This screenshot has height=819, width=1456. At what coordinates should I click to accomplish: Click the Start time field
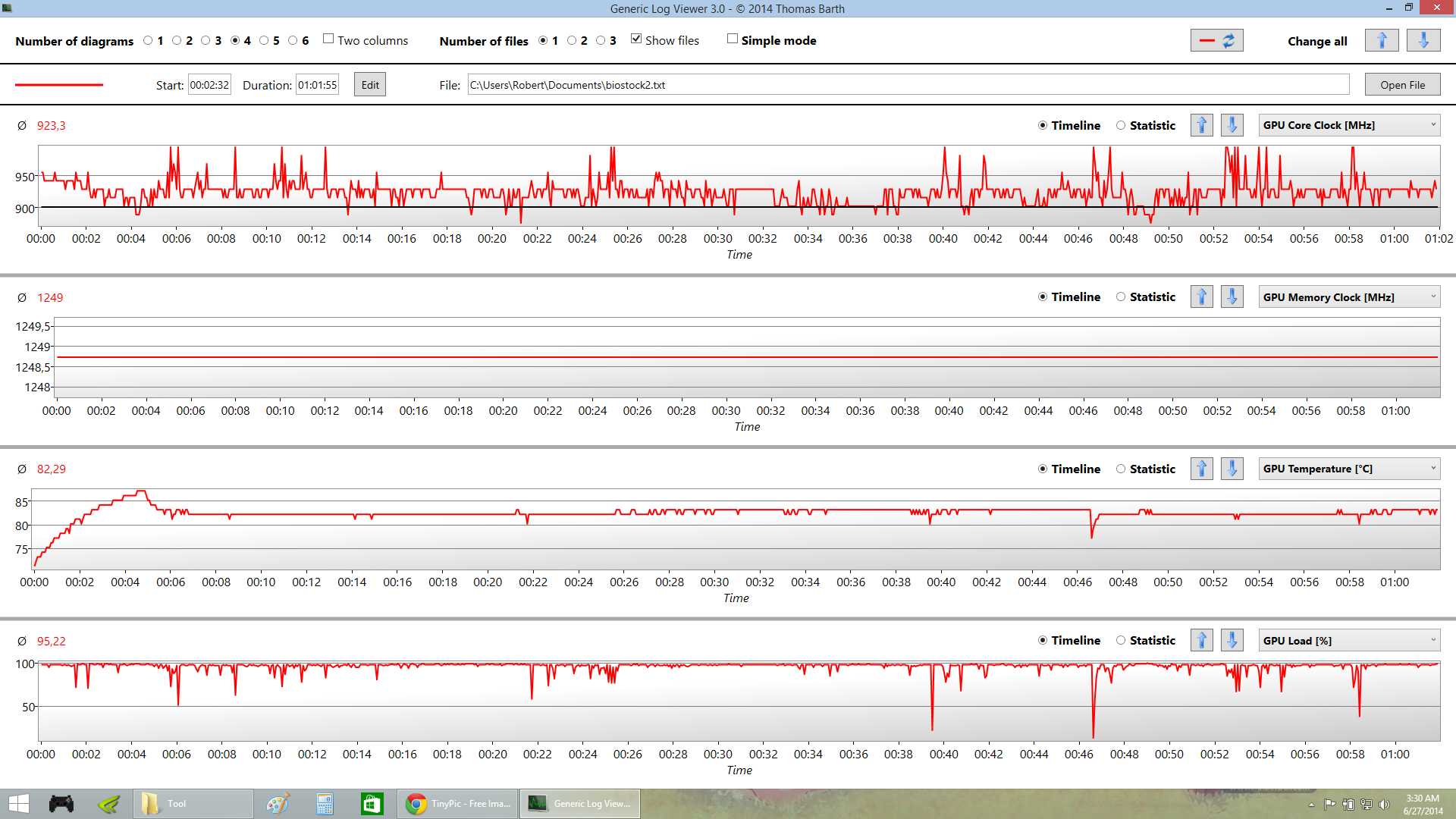coord(209,85)
